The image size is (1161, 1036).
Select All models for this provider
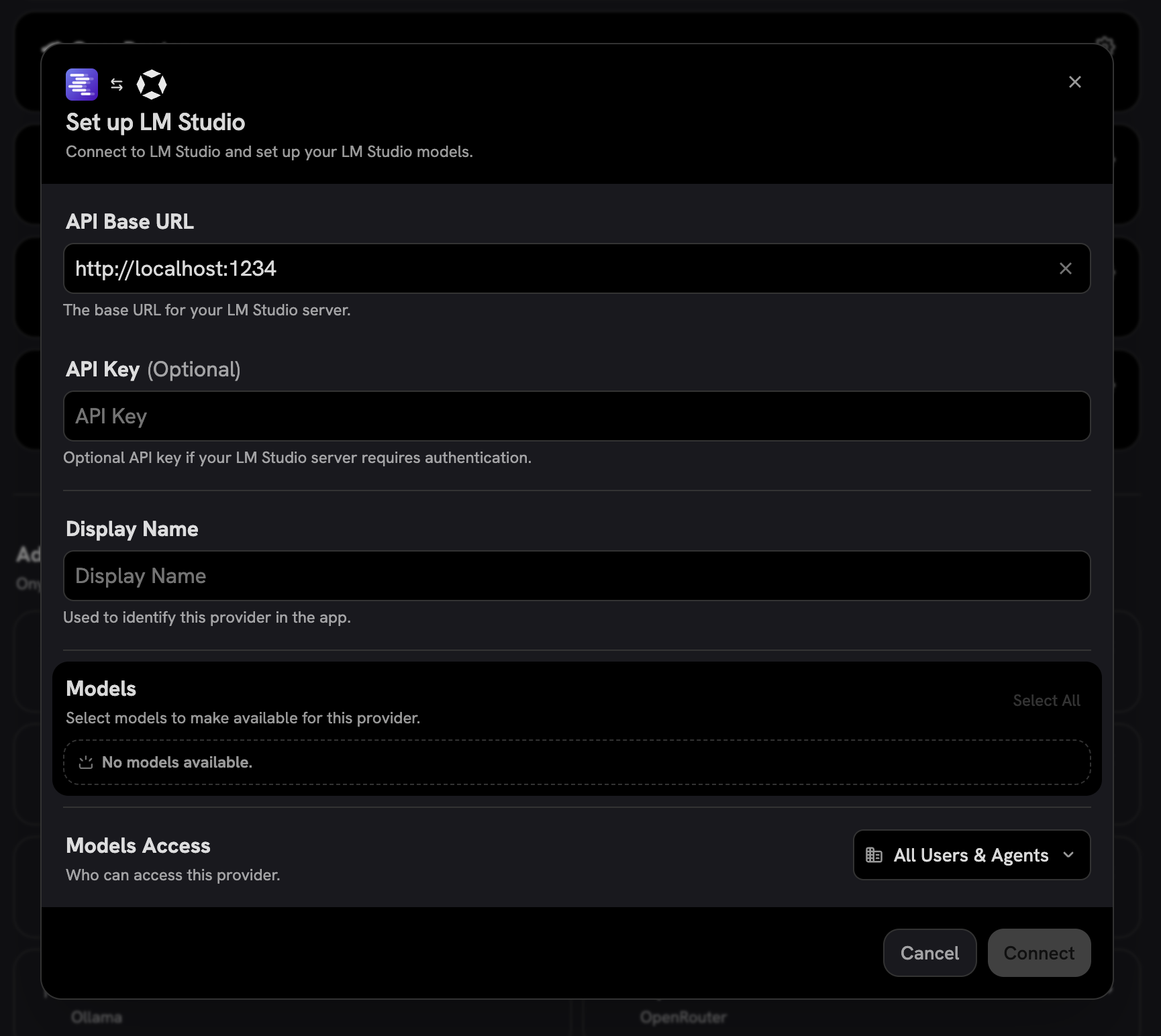point(1046,700)
